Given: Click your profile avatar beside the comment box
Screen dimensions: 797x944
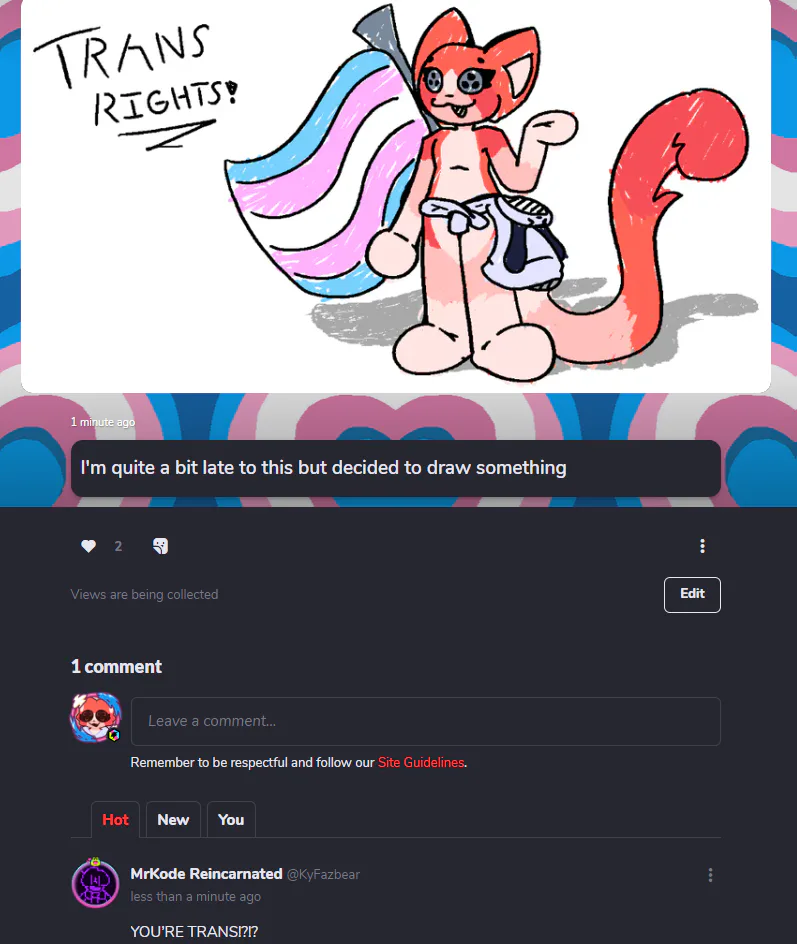Looking at the screenshot, I should click(x=96, y=717).
